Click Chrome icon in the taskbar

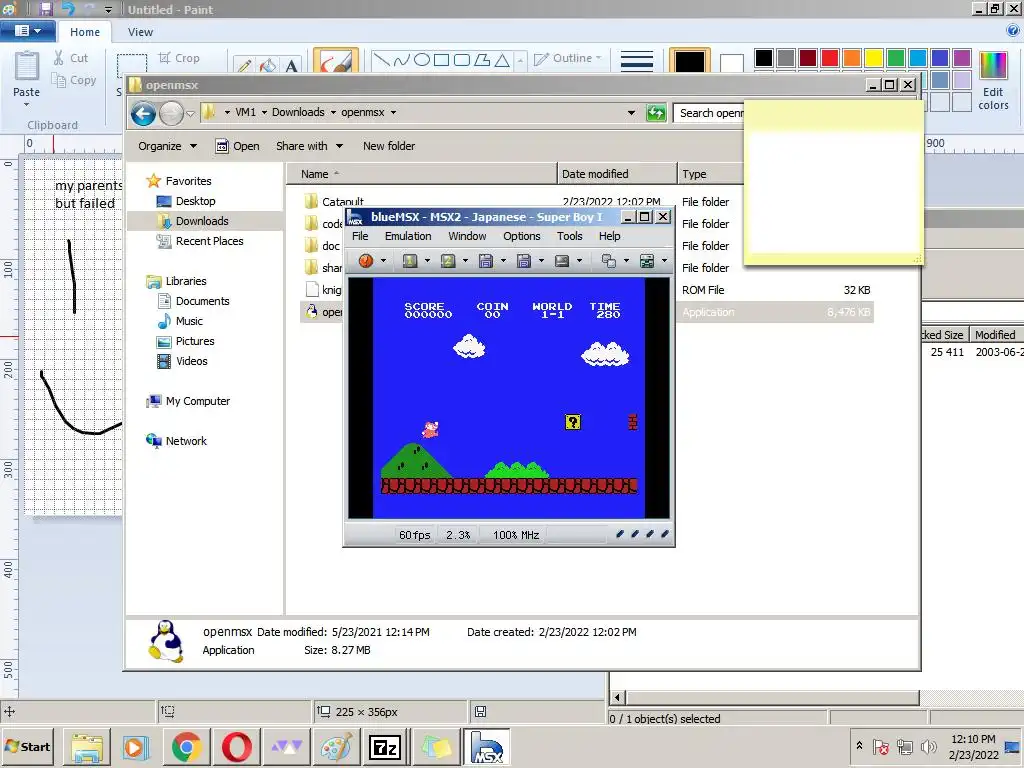pos(186,747)
